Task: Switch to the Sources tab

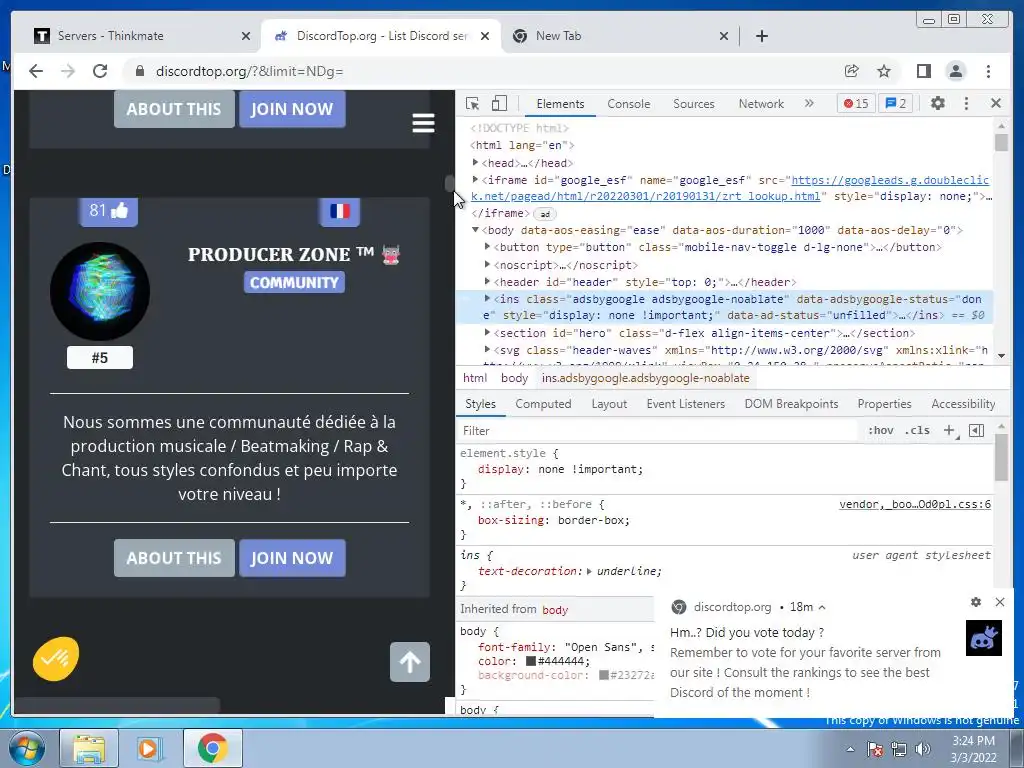Action: (x=694, y=104)
